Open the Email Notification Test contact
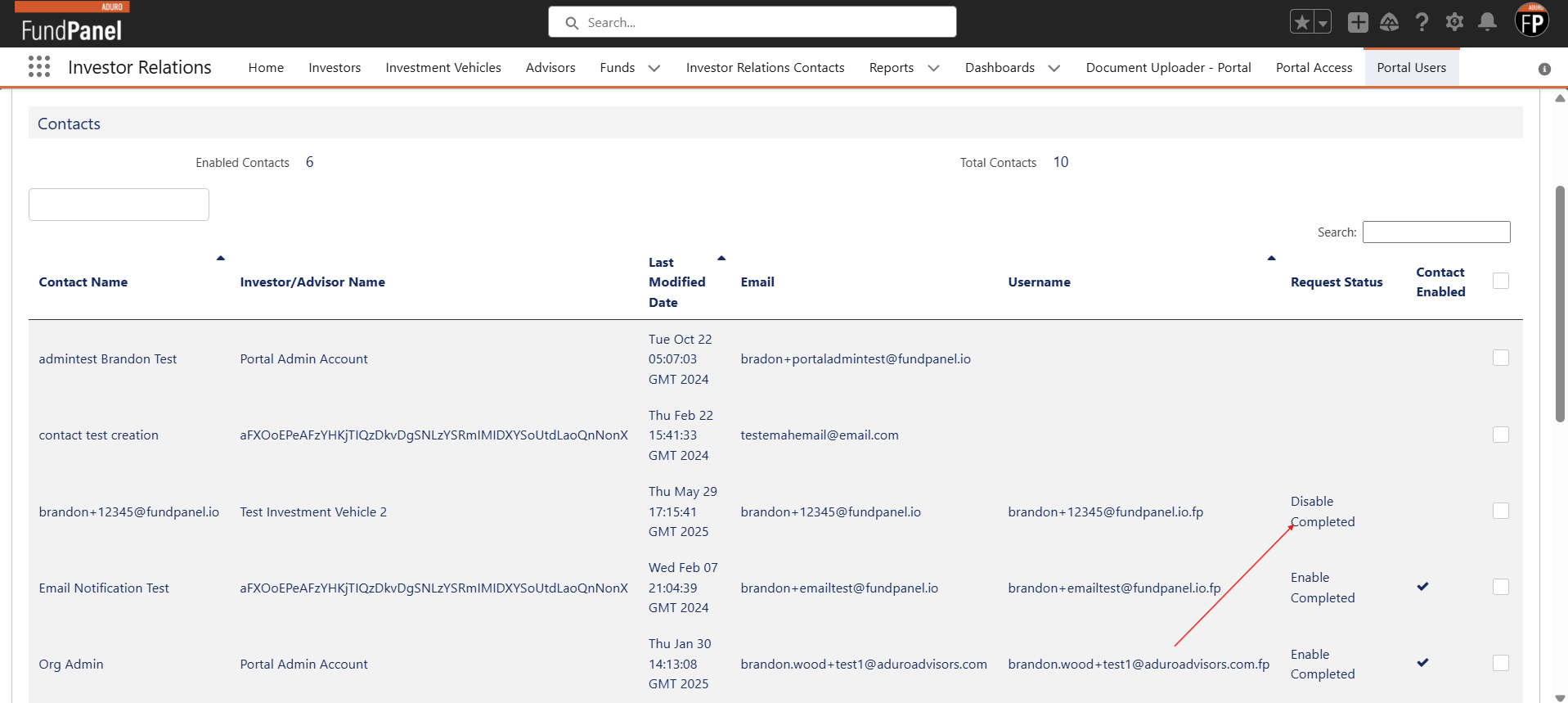Image resolution: width=1568 pixels, height=703 pixels. tap(104, 588)
